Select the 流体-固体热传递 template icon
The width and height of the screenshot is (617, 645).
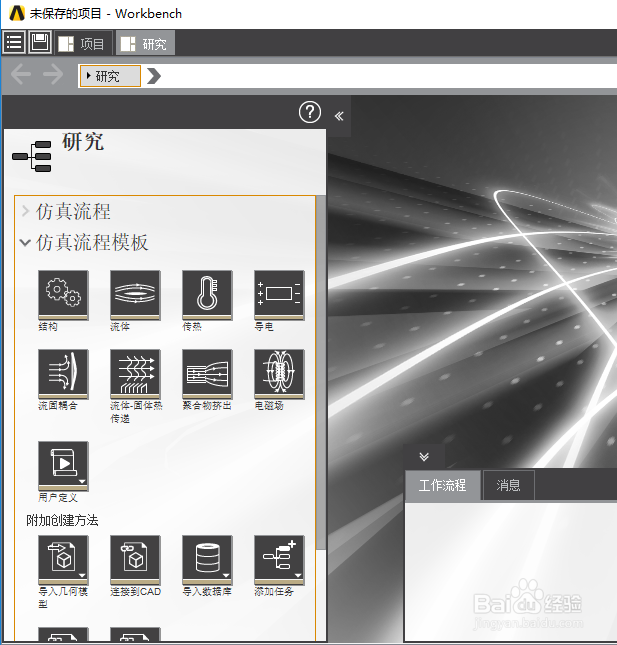pos(135,374)
